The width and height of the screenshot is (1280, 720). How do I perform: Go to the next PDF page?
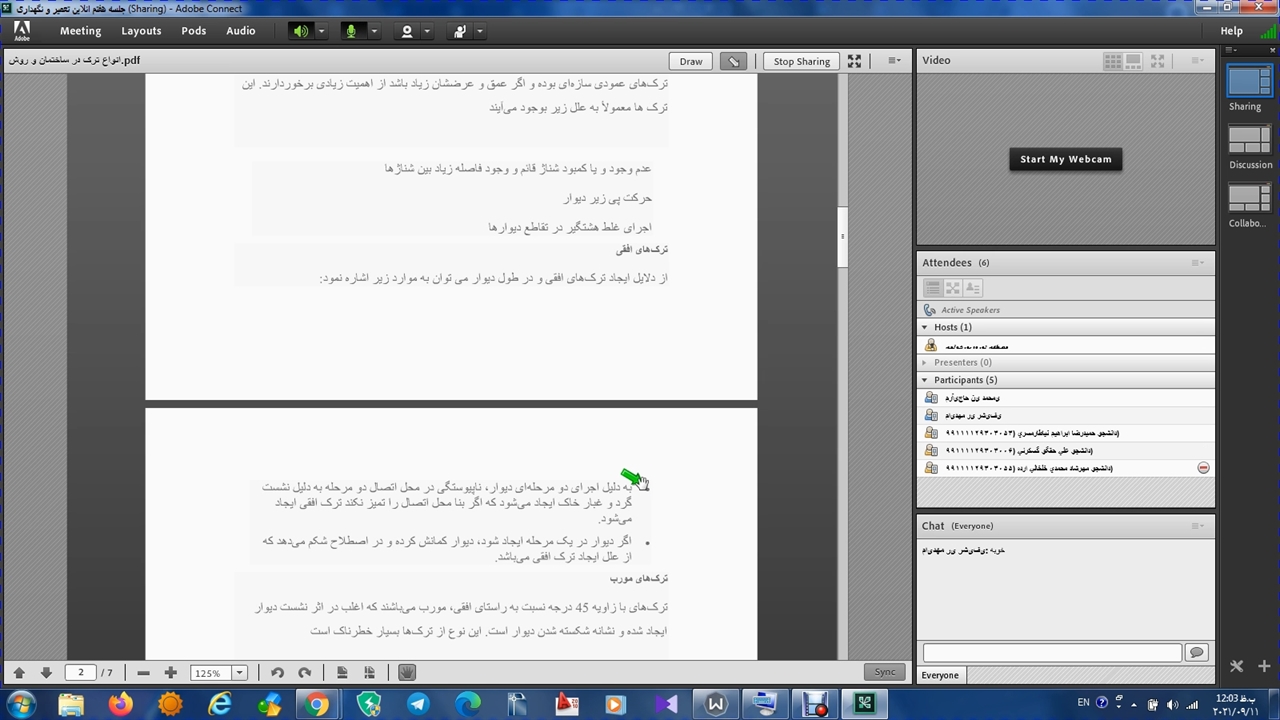tap(46, 673)
